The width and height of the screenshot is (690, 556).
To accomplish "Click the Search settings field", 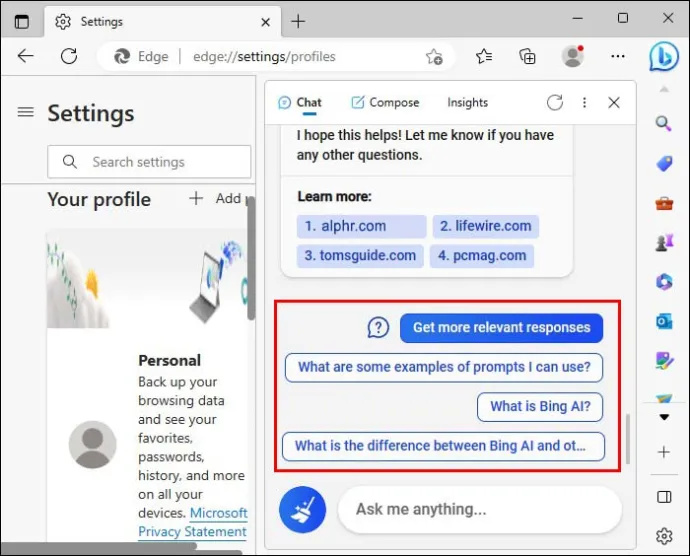I will 149,162.
